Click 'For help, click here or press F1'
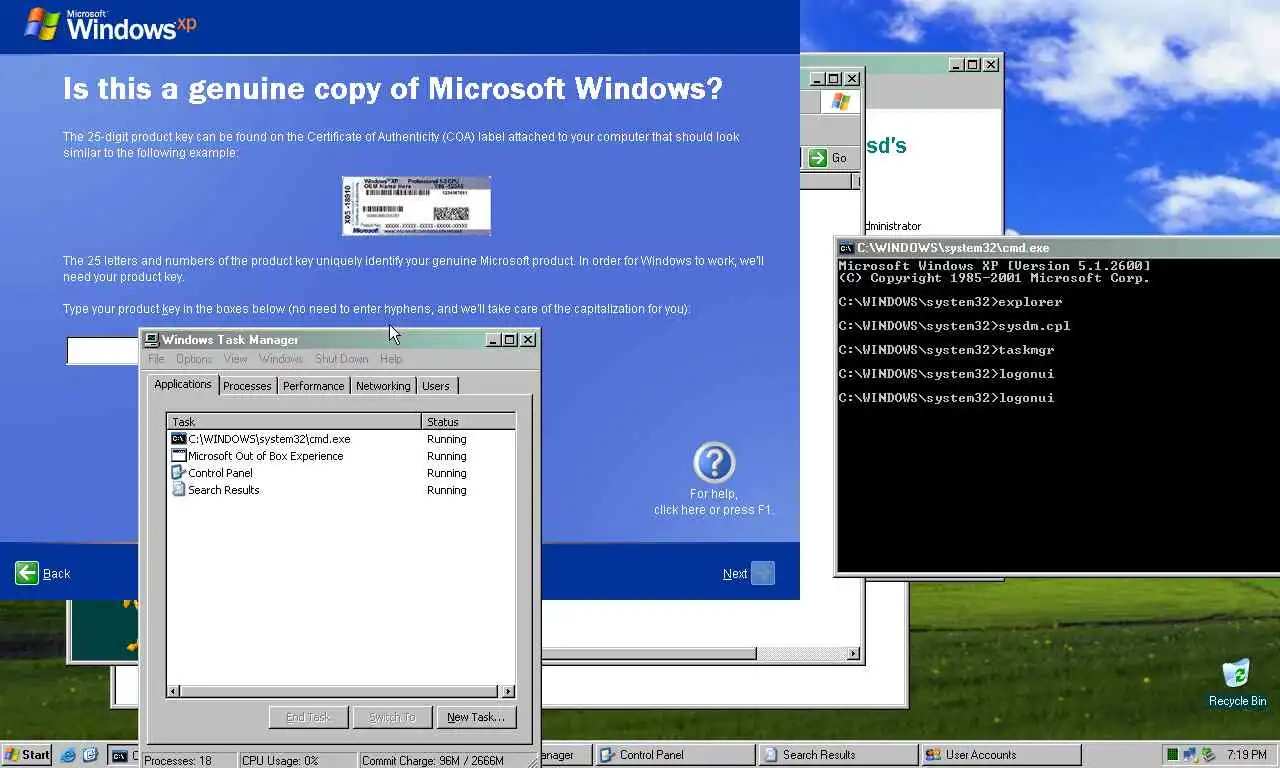1280x768 pixels. pyautogui.click(x=714, y=502)
